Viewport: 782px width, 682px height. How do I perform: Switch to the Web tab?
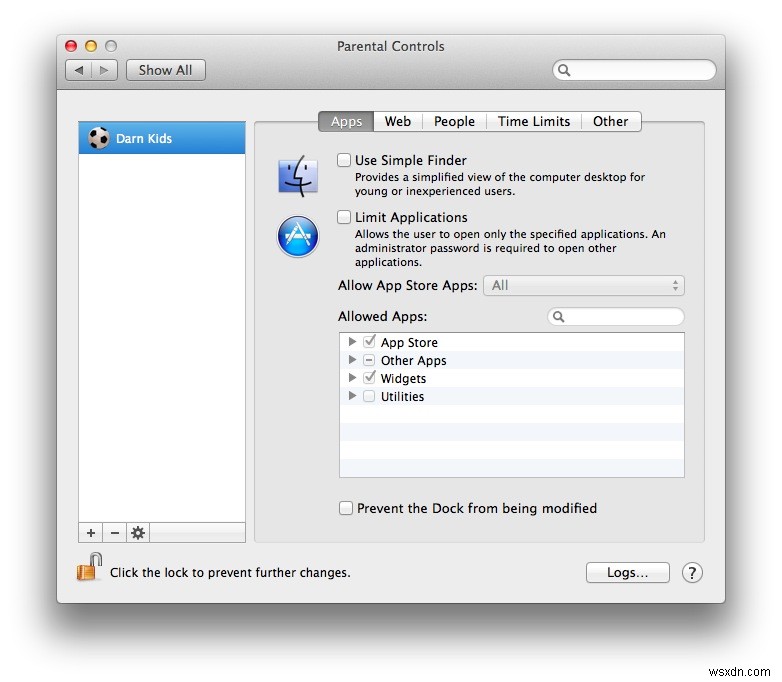(x=397, y=121)
